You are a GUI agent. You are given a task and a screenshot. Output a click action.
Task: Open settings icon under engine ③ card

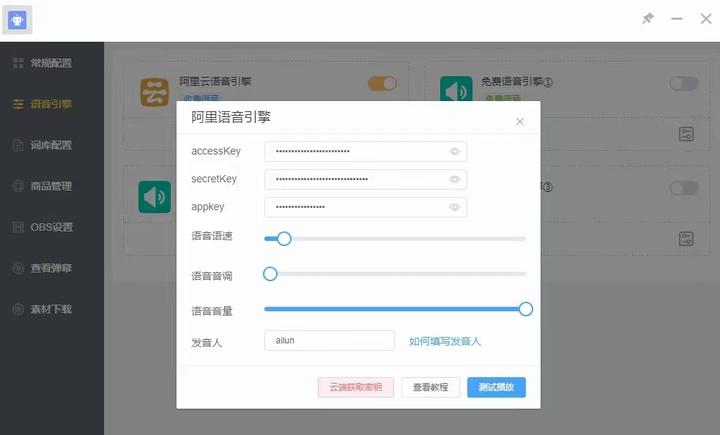click(686, 239)
